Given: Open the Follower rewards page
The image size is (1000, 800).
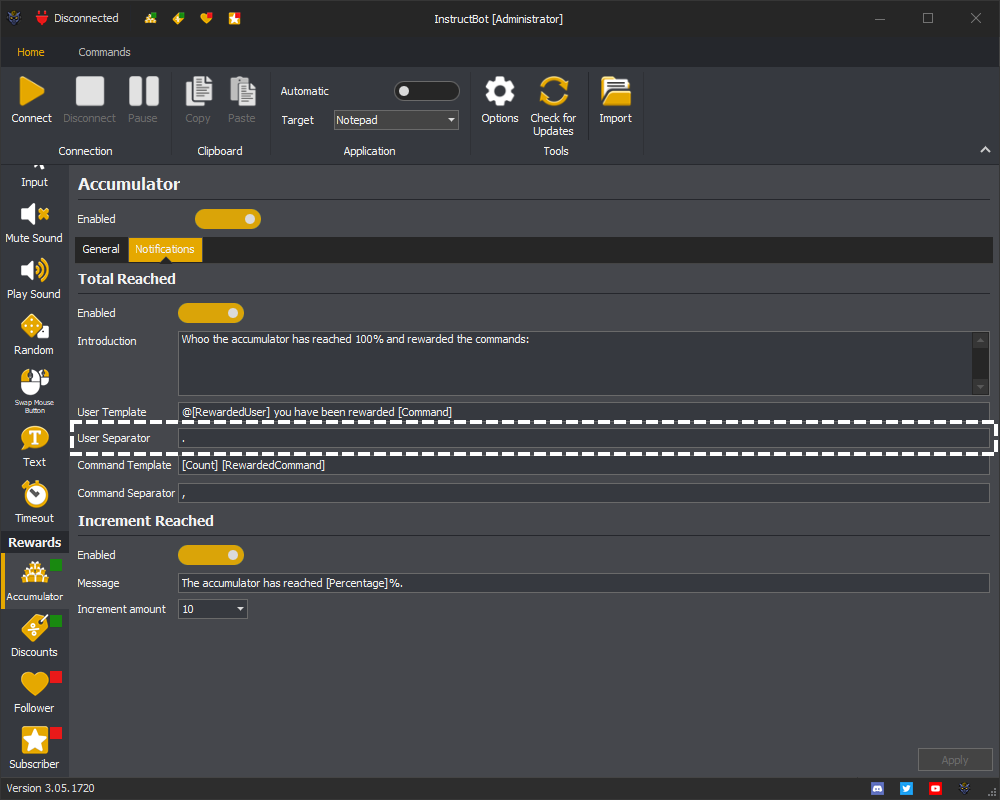Looking at the screenshot, I should tap(34, 693).
